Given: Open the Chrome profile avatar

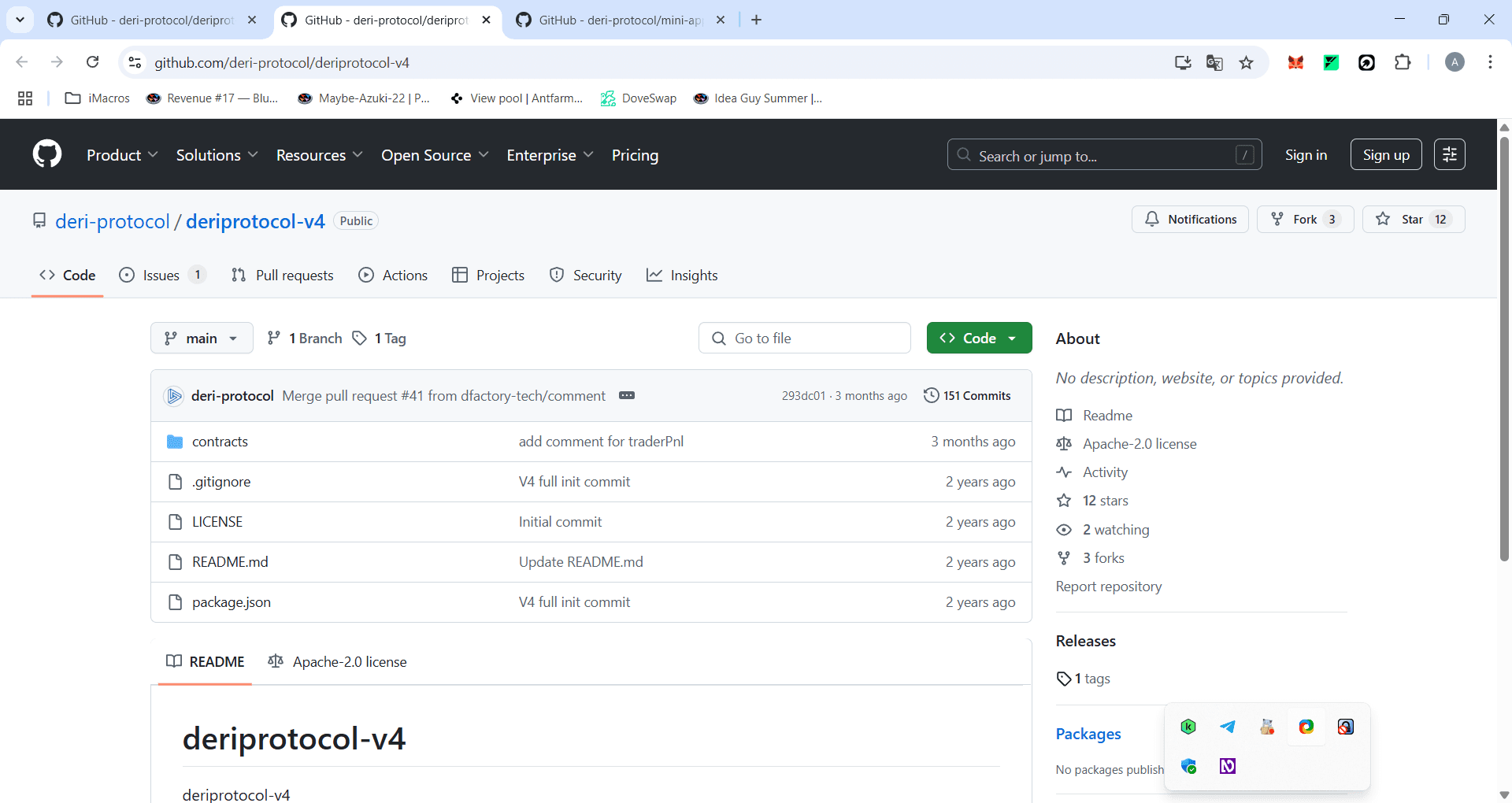Looking at the screenshot, I should 1455,62.
